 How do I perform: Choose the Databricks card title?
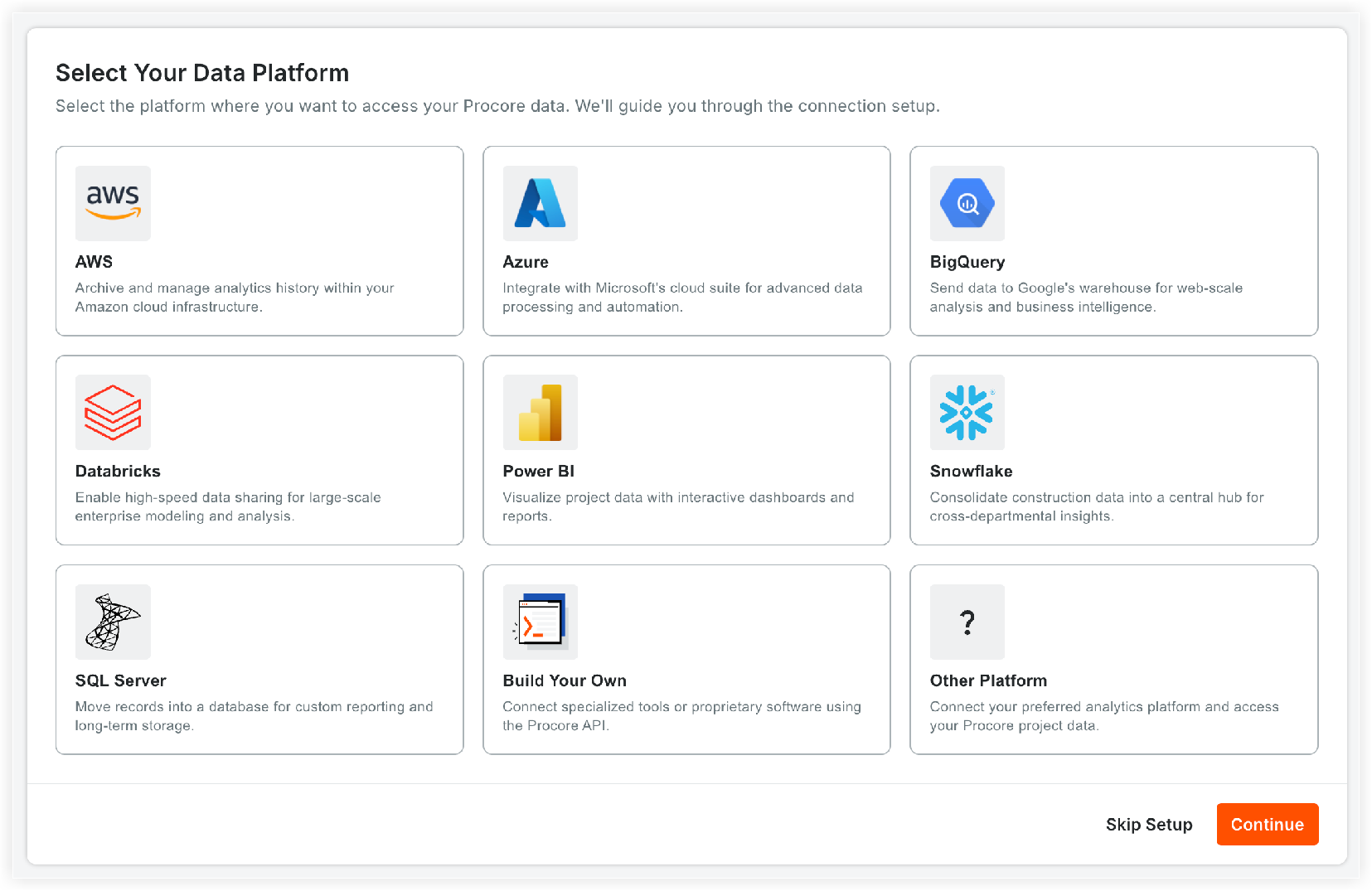tap(118, 471)
